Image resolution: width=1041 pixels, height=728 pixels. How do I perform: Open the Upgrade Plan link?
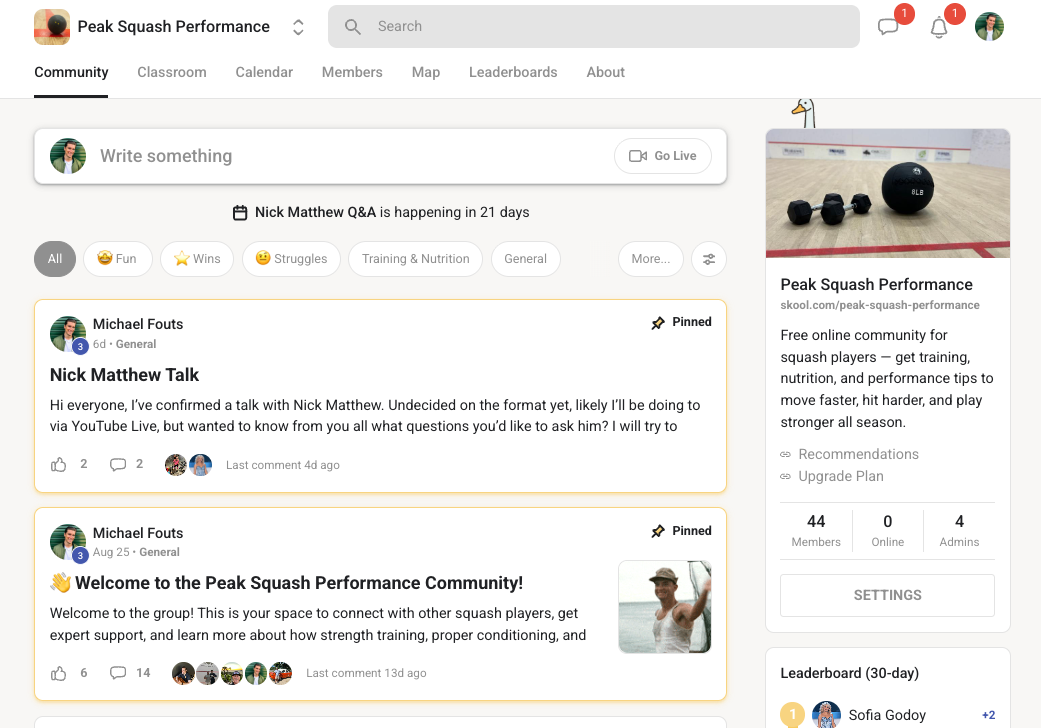[x=841, y=476]
